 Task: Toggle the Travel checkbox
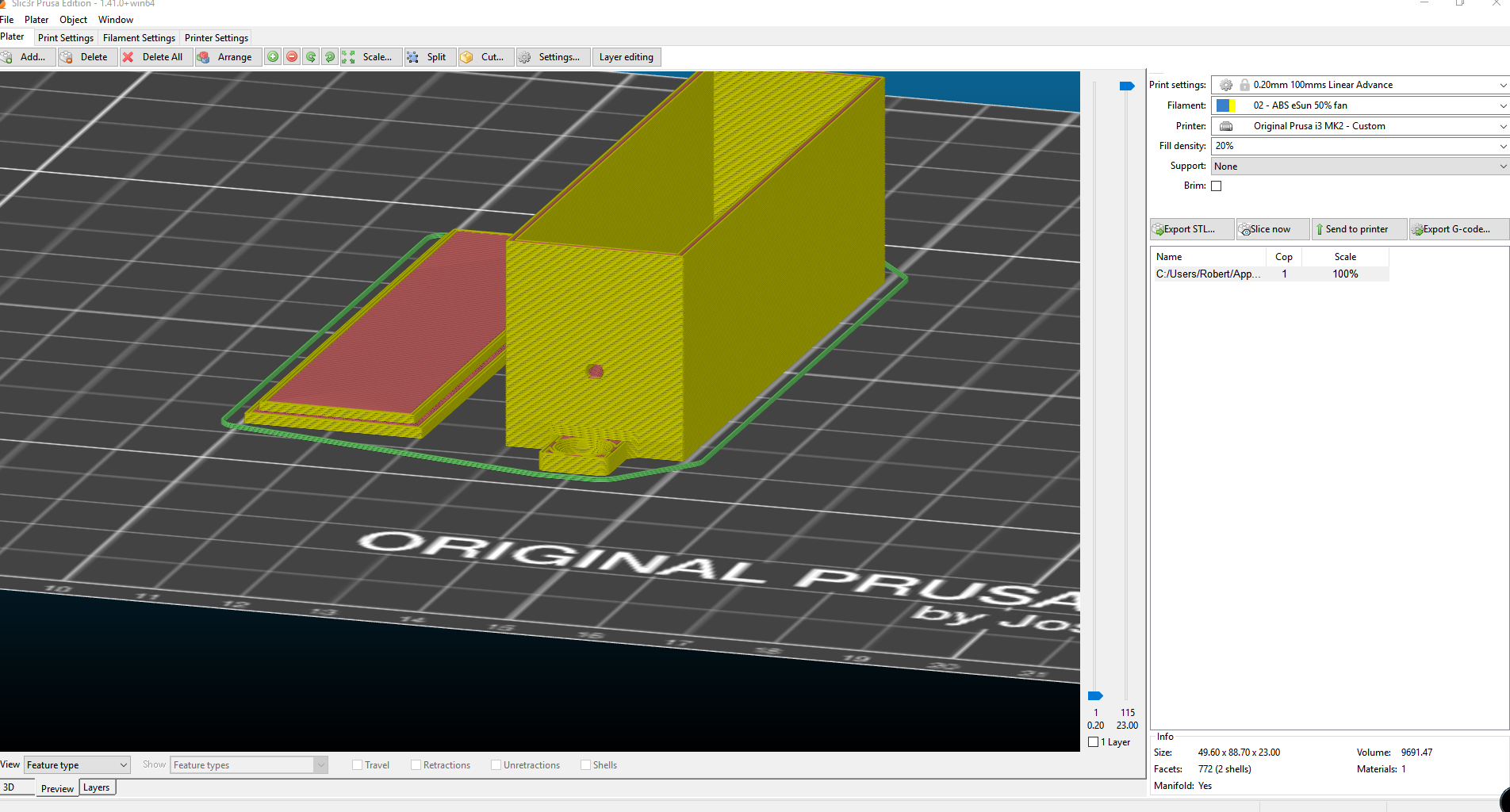(358, 765)
